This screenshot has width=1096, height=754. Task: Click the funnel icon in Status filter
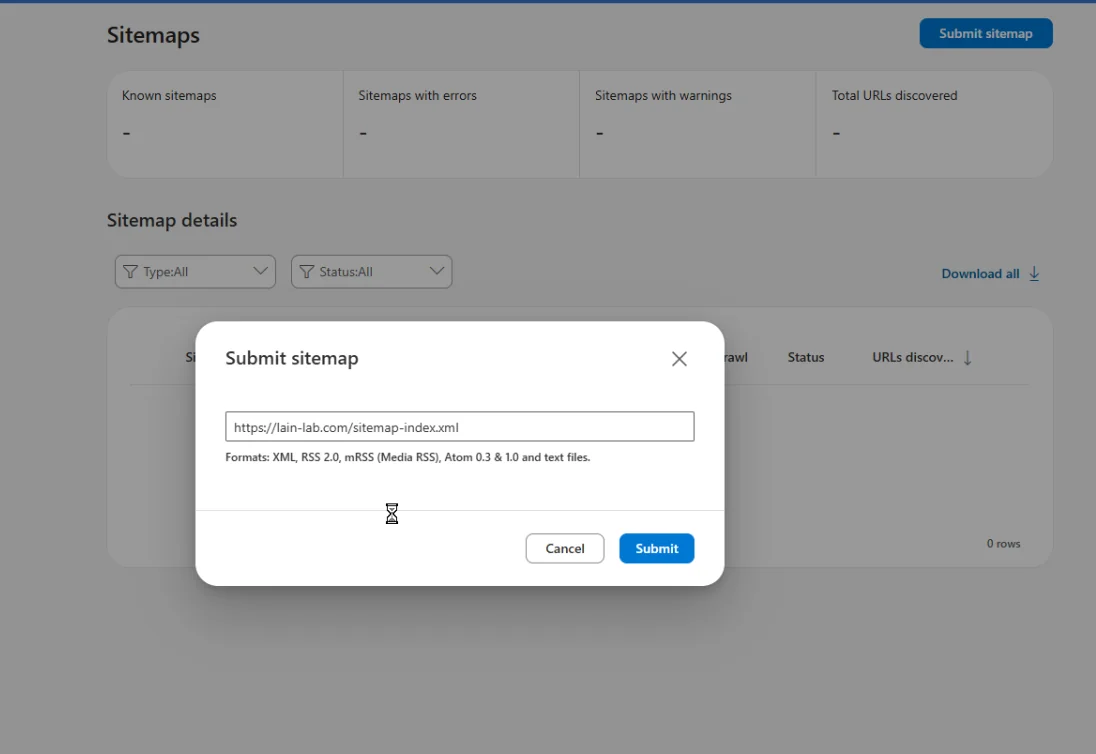[307, 272]
